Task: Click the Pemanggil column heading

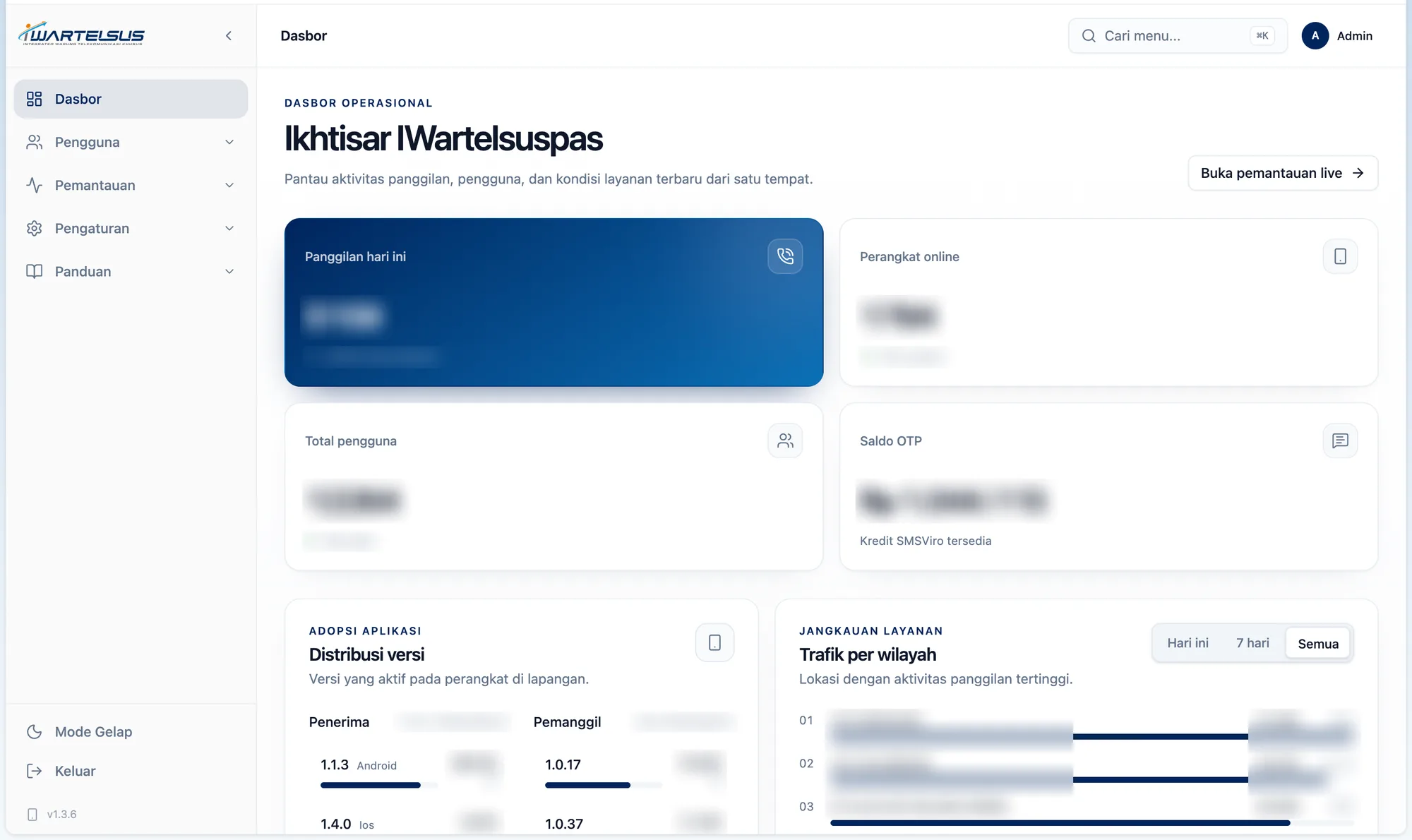Action: point(567,721)
